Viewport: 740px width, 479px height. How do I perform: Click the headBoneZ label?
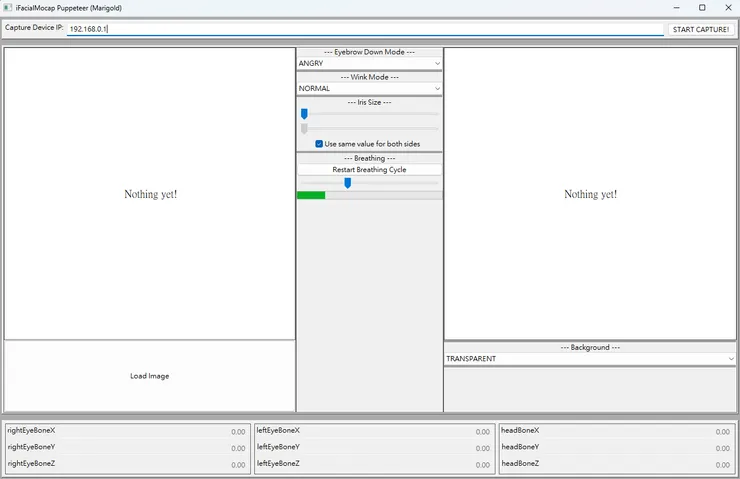(520, 463)
